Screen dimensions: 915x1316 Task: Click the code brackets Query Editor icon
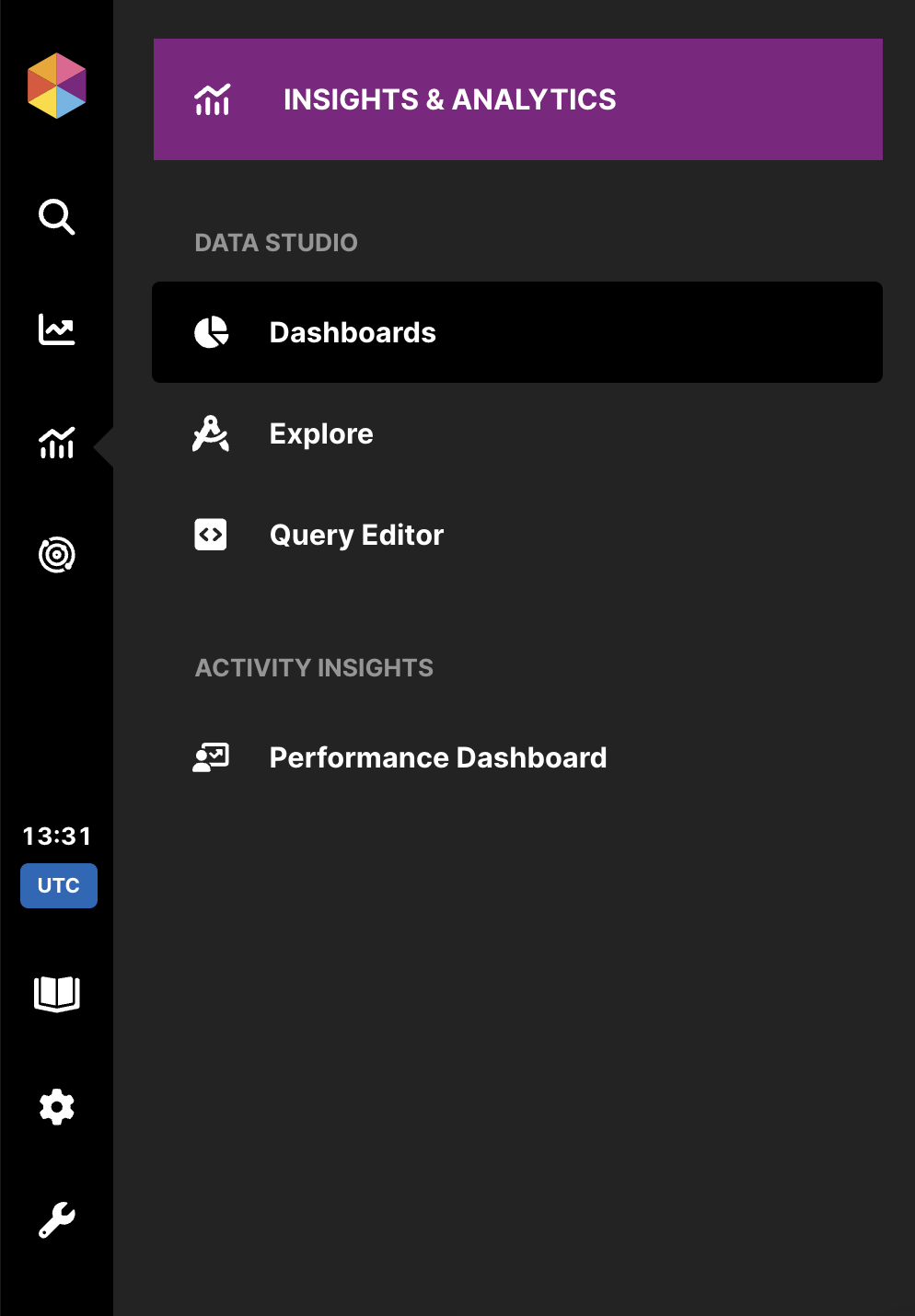211,535
